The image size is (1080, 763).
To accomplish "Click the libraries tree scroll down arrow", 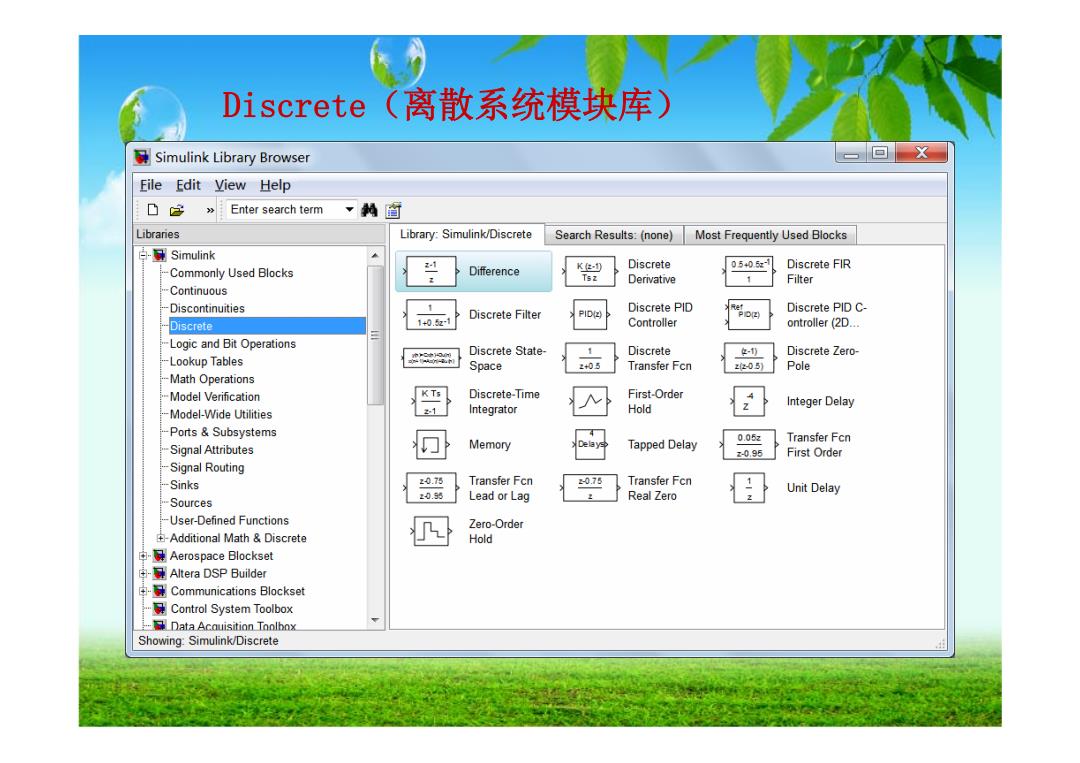I will (x=375, y=620).
